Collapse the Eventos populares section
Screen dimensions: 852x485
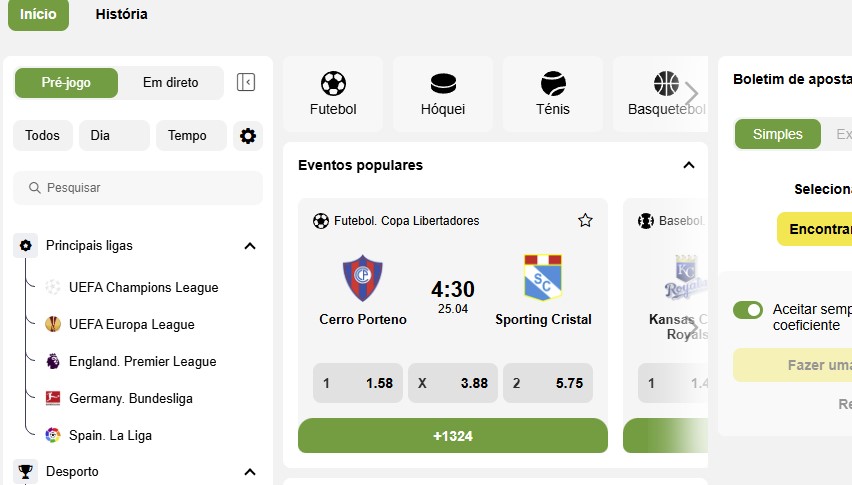[688, 165]
